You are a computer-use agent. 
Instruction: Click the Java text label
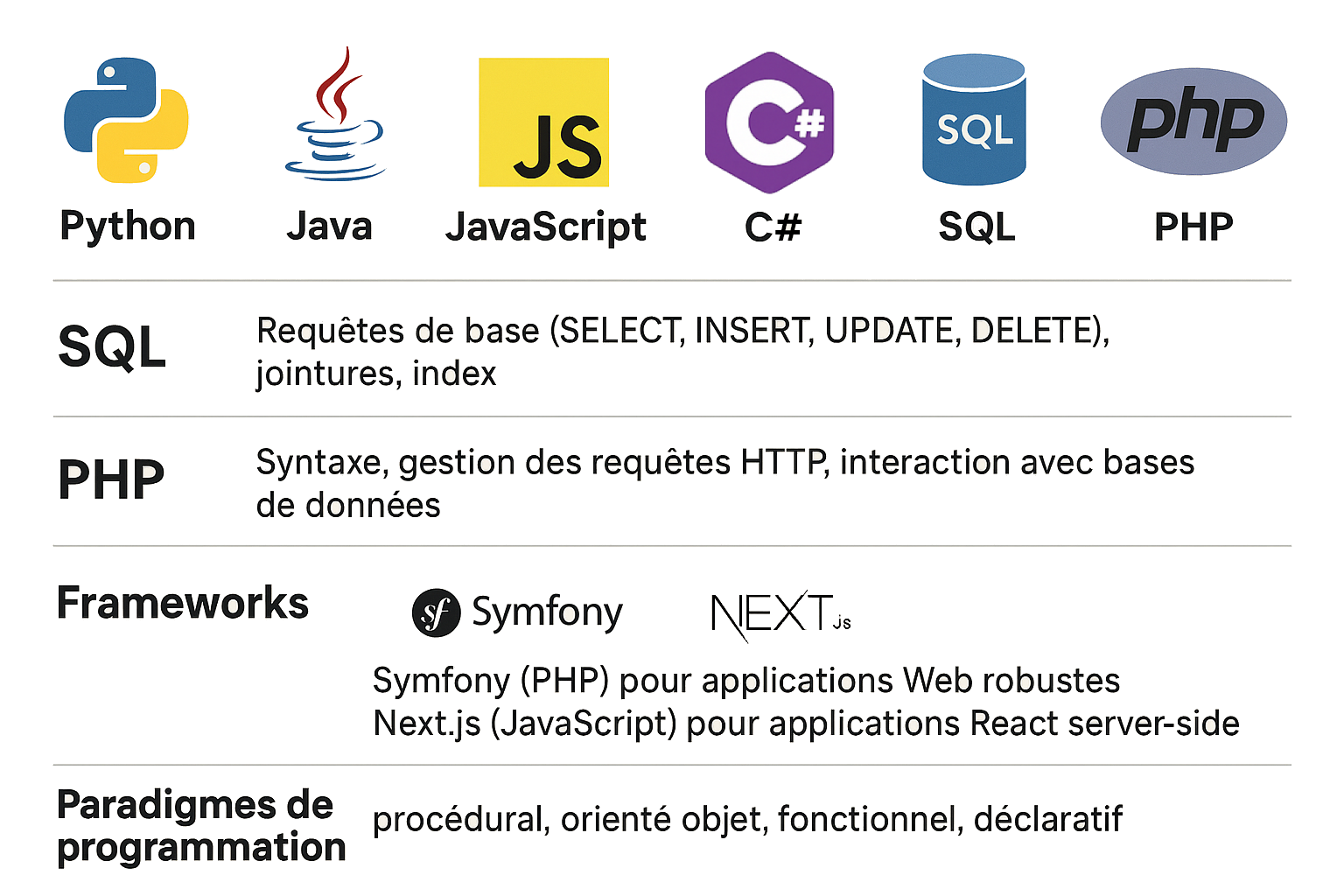[x=329, y=227]
